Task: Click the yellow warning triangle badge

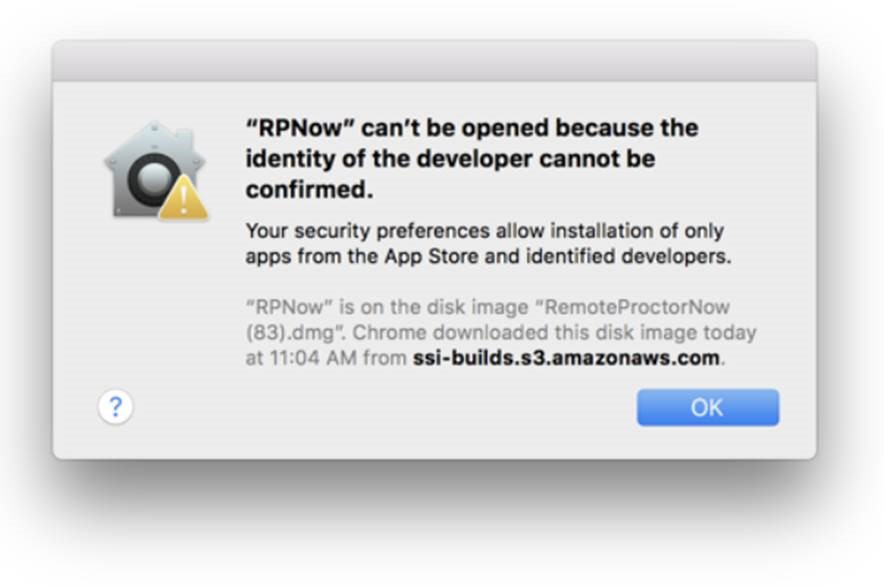Action: (184, 197)
